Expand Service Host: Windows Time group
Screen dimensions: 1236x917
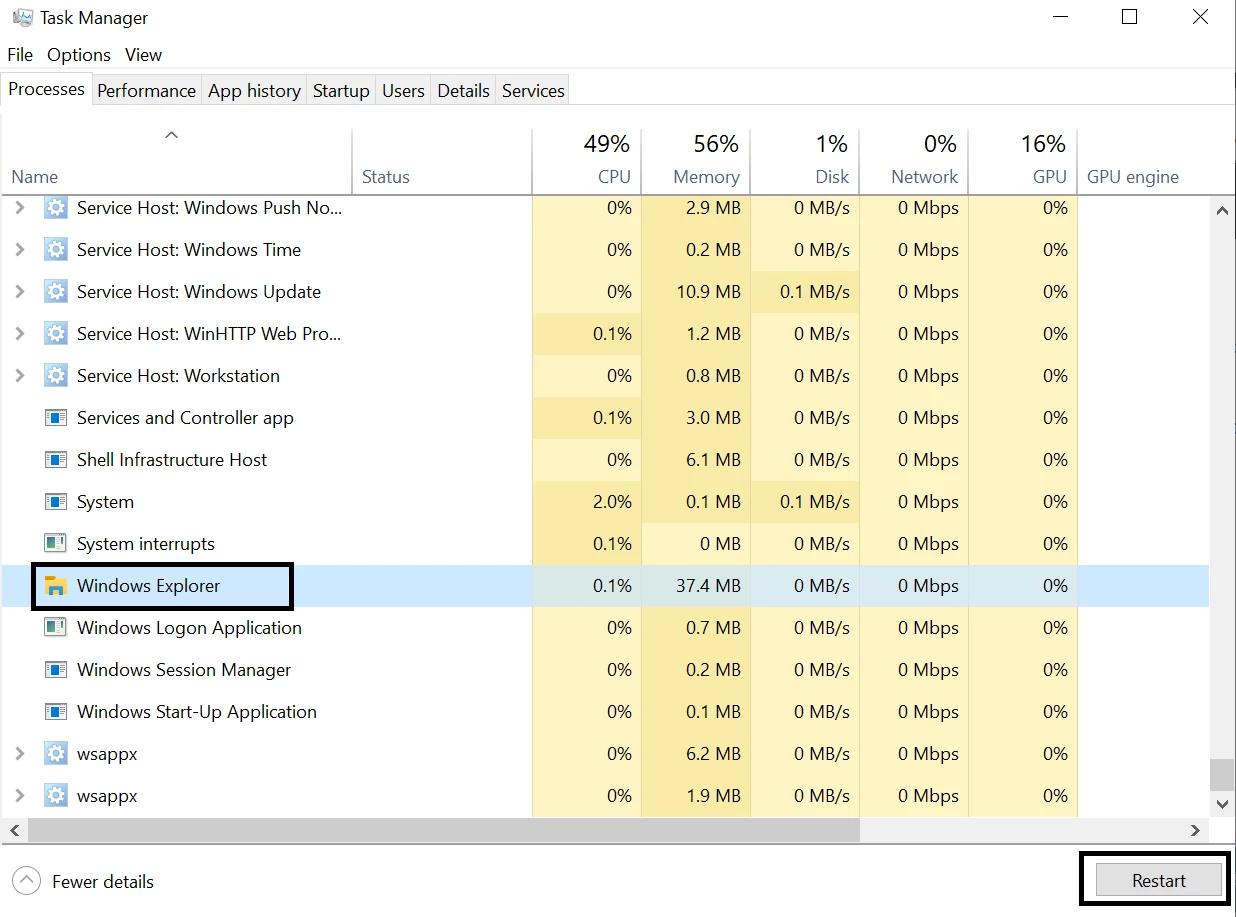(19, 250)
